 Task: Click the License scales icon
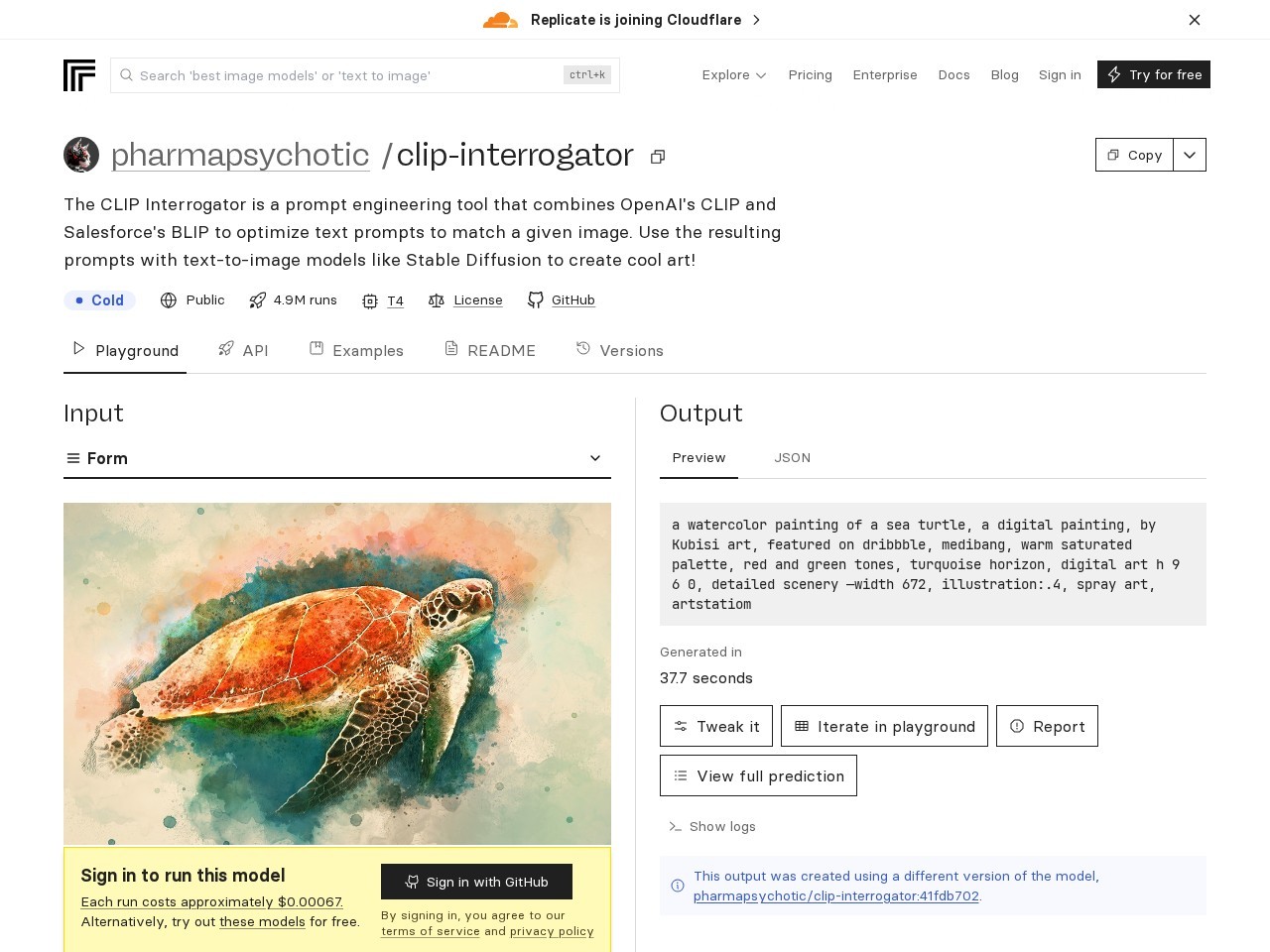[437, 300]
